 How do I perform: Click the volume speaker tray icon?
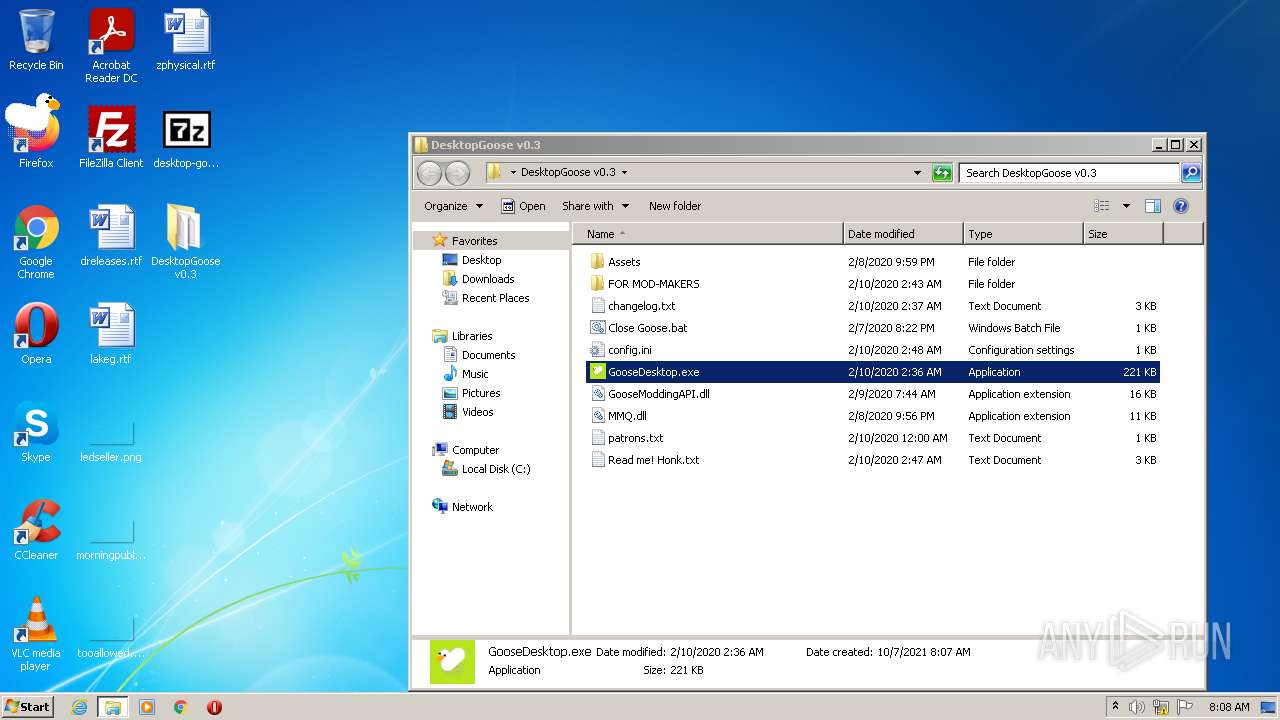(x=1137, y=707)
